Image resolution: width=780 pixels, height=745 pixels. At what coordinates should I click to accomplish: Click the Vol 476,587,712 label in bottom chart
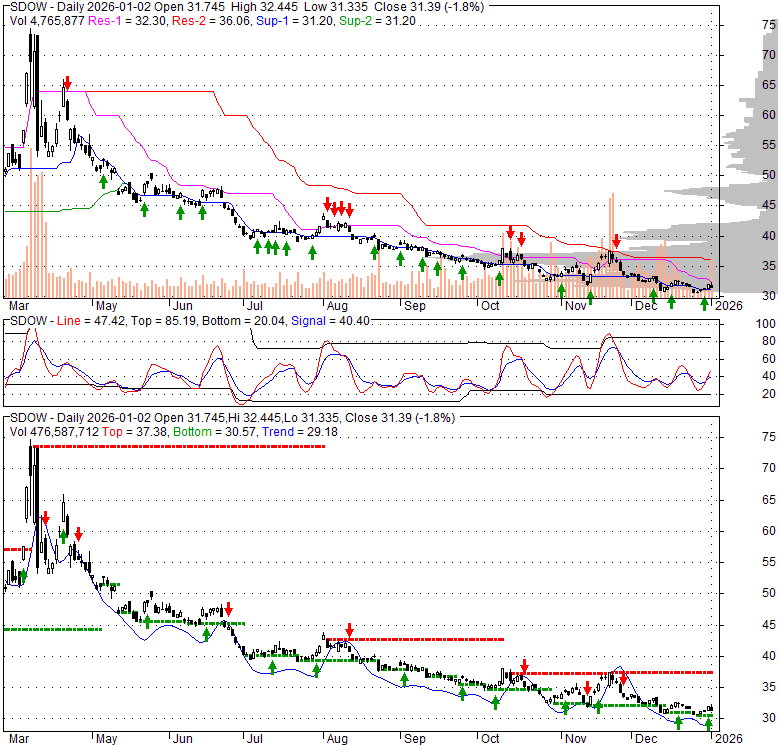tap(54, 432)
